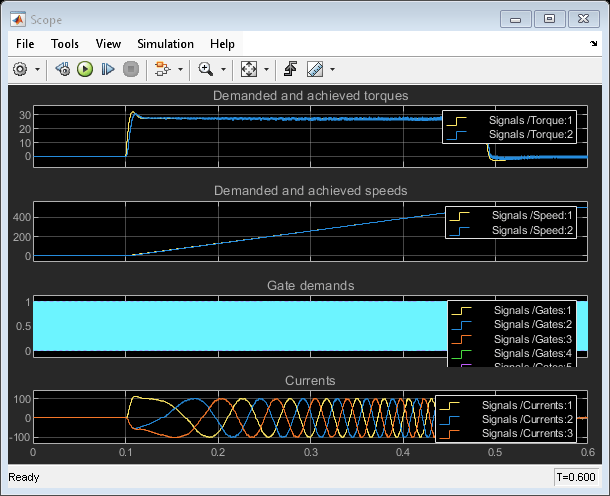The height and width of the screenshot is (496, 610).
Task: Select the Cursor Measurements ruler icon
Action: pyautogui.click(x=315, y=69)
